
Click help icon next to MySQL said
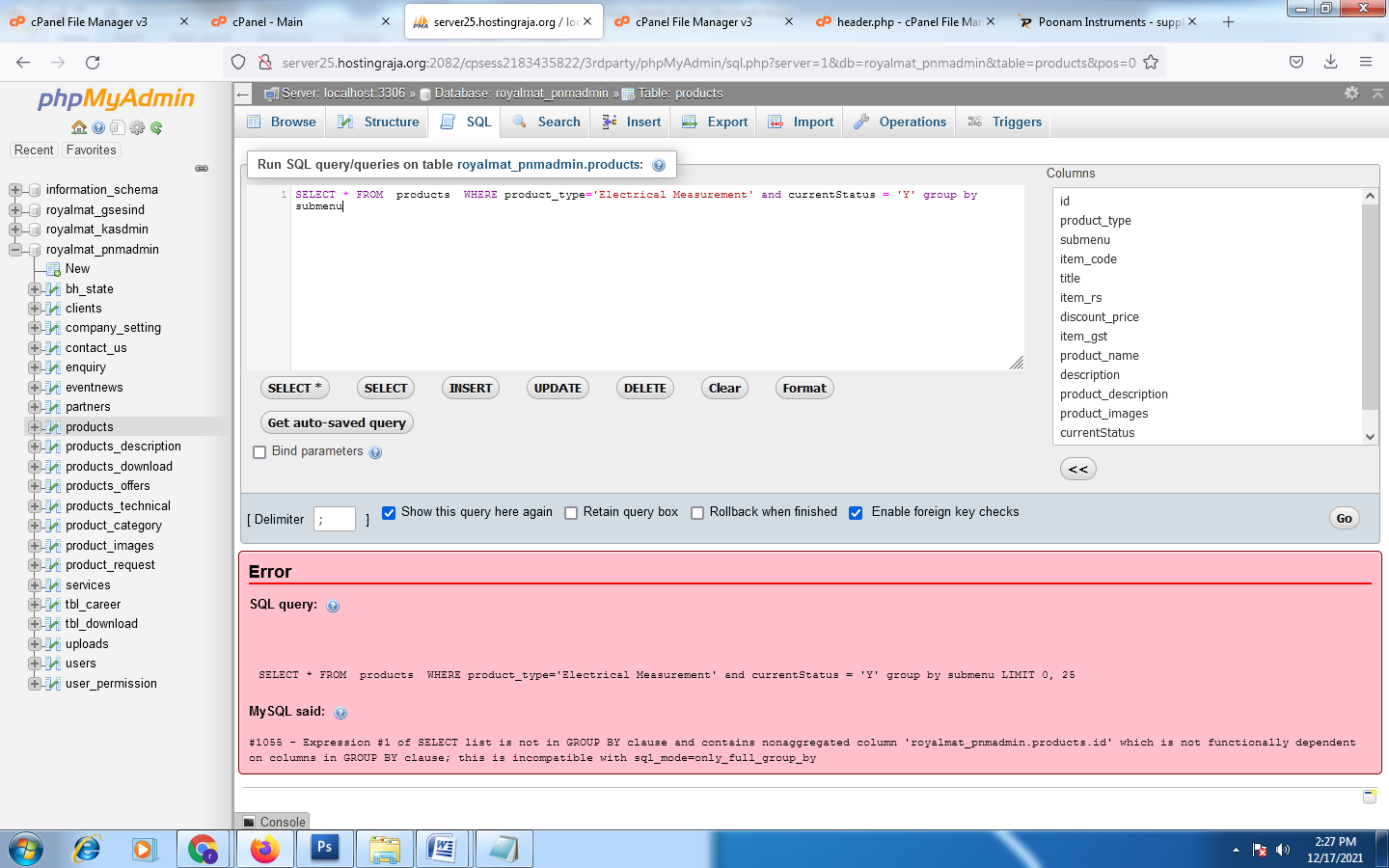pos(340,713)
